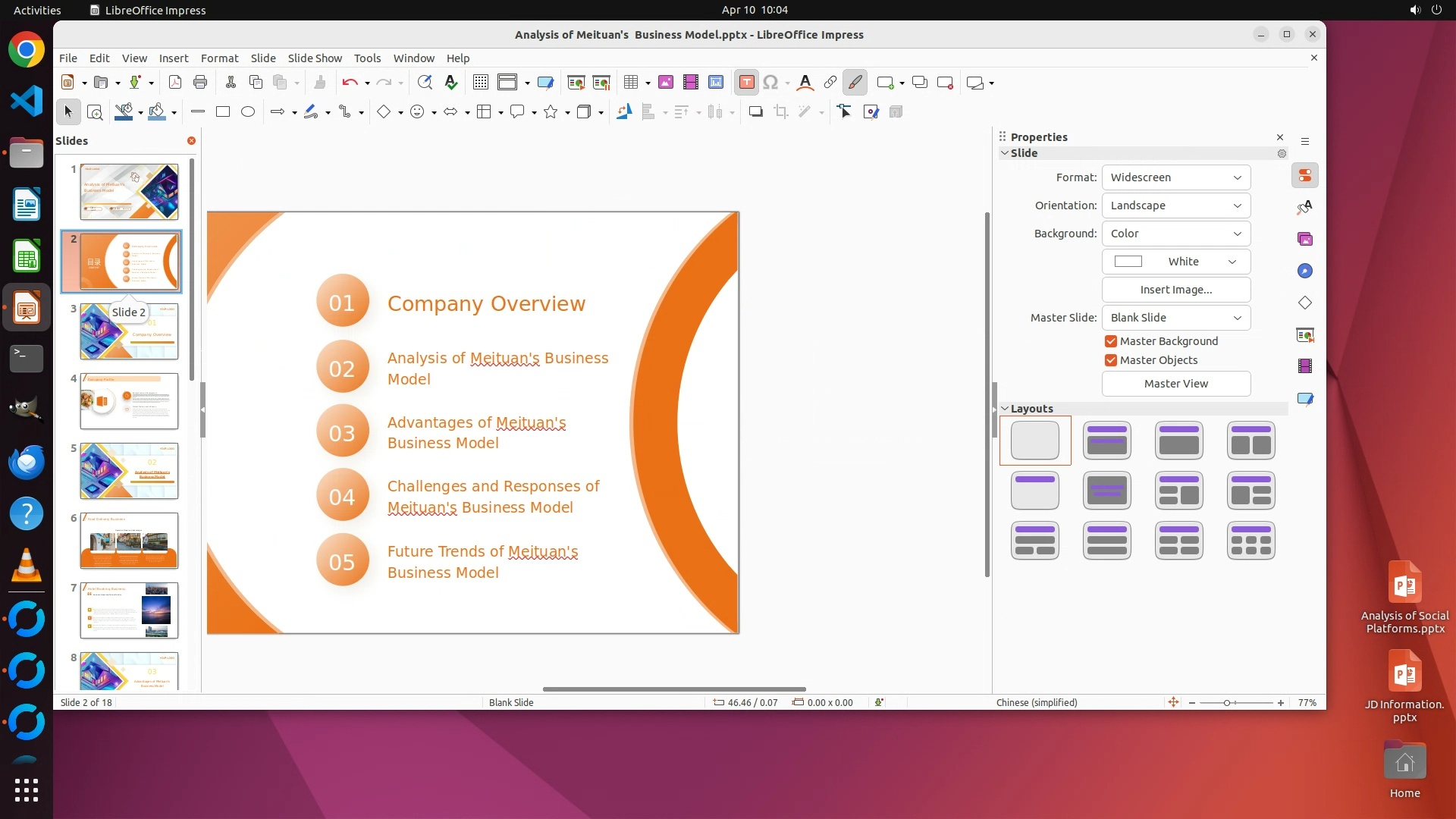Open the Navigator sidebar icon
This screenshot has width=1456, height=819.
(x=1304, y=271)
